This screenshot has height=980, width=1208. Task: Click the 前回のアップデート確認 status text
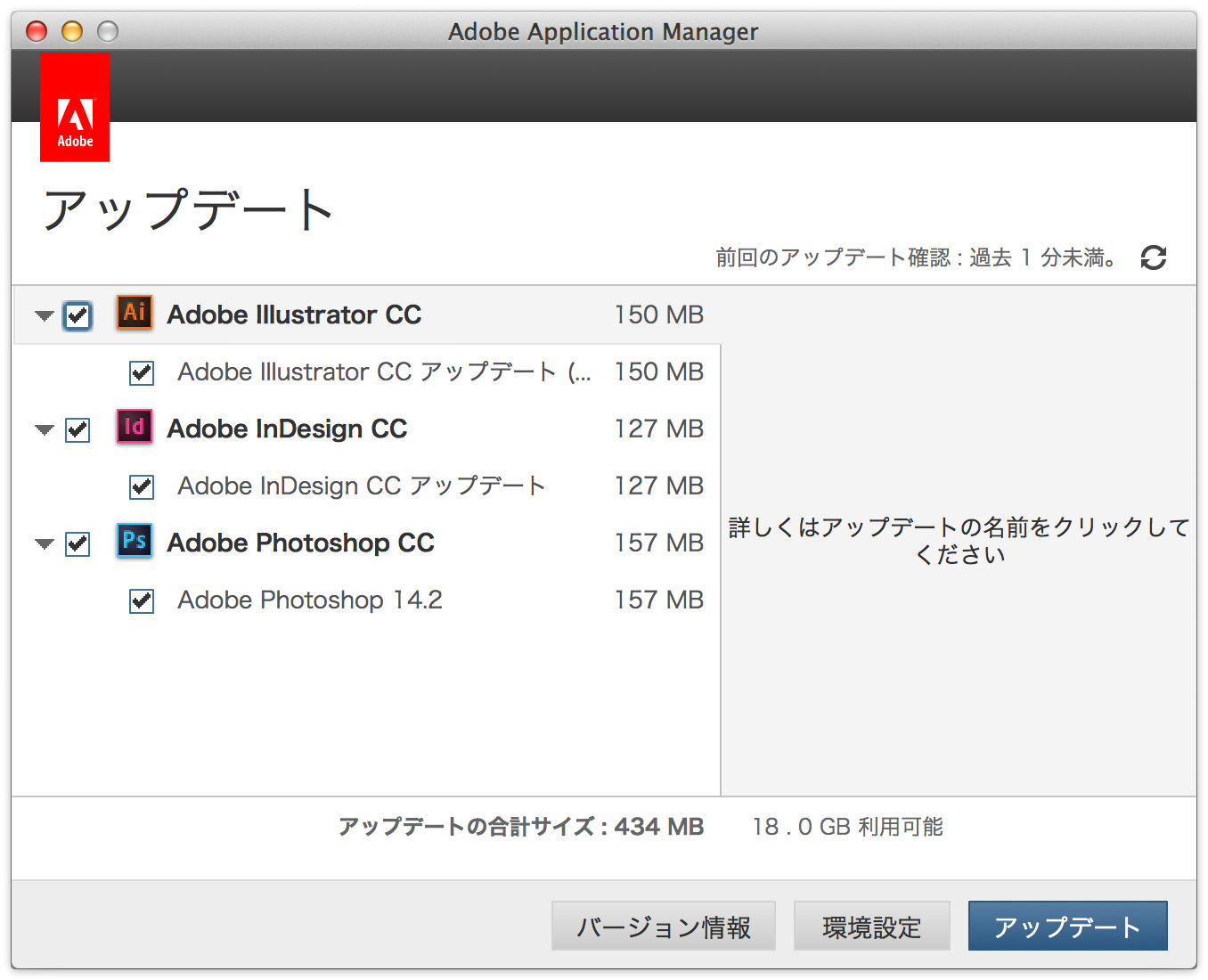tap(916, 257)
